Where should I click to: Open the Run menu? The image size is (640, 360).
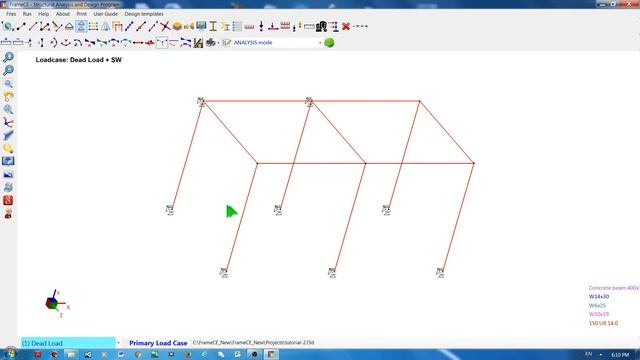tap(27, 14)
